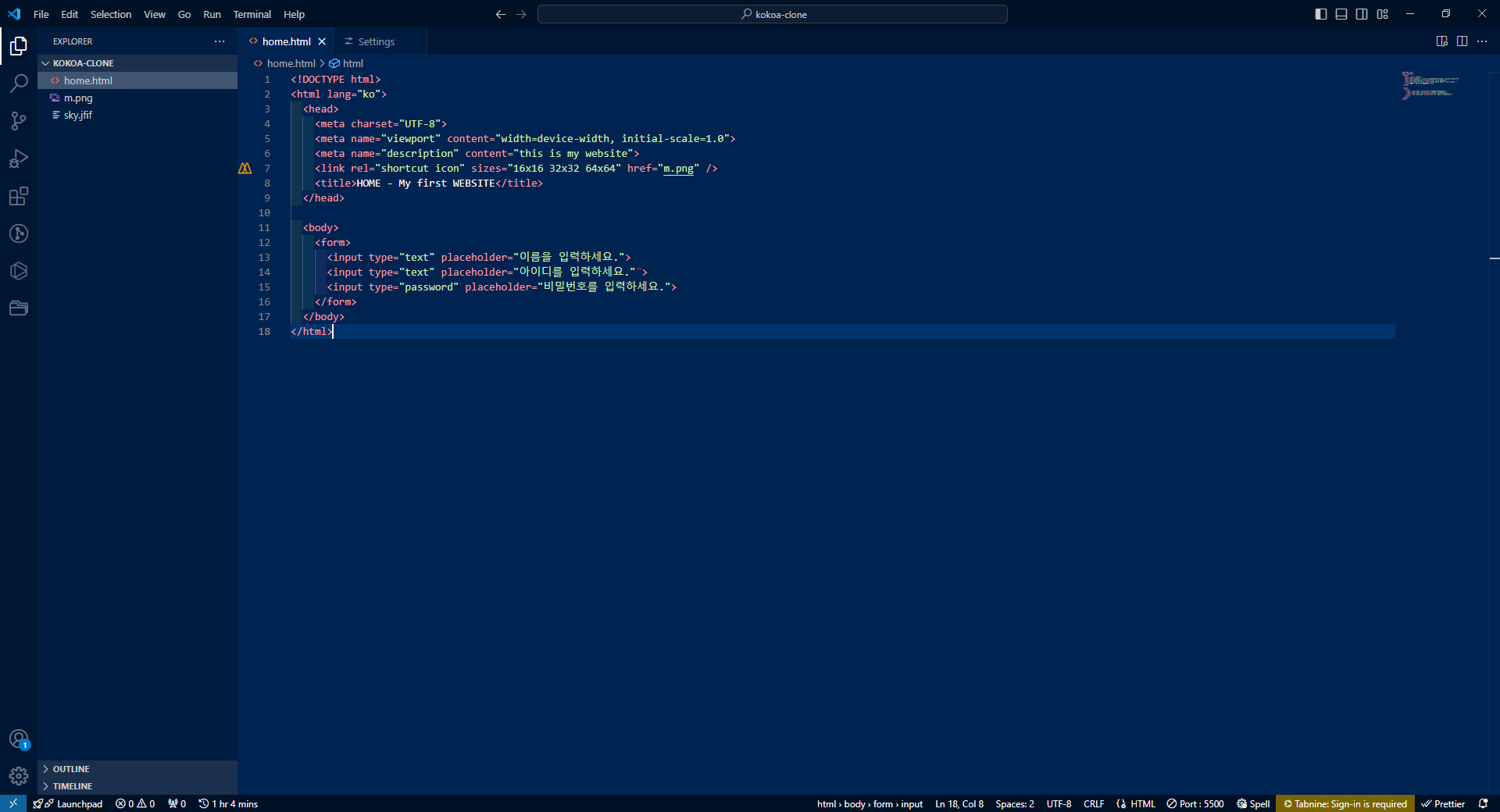Open the Explorer view in activity bar

pyautogui.click(x=19, y=46)
